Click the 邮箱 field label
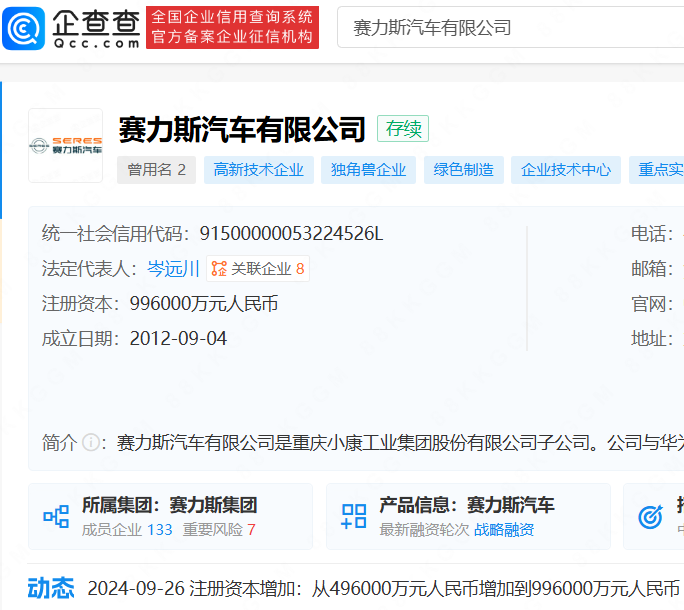Screen dimensions: 684x610 652,269
